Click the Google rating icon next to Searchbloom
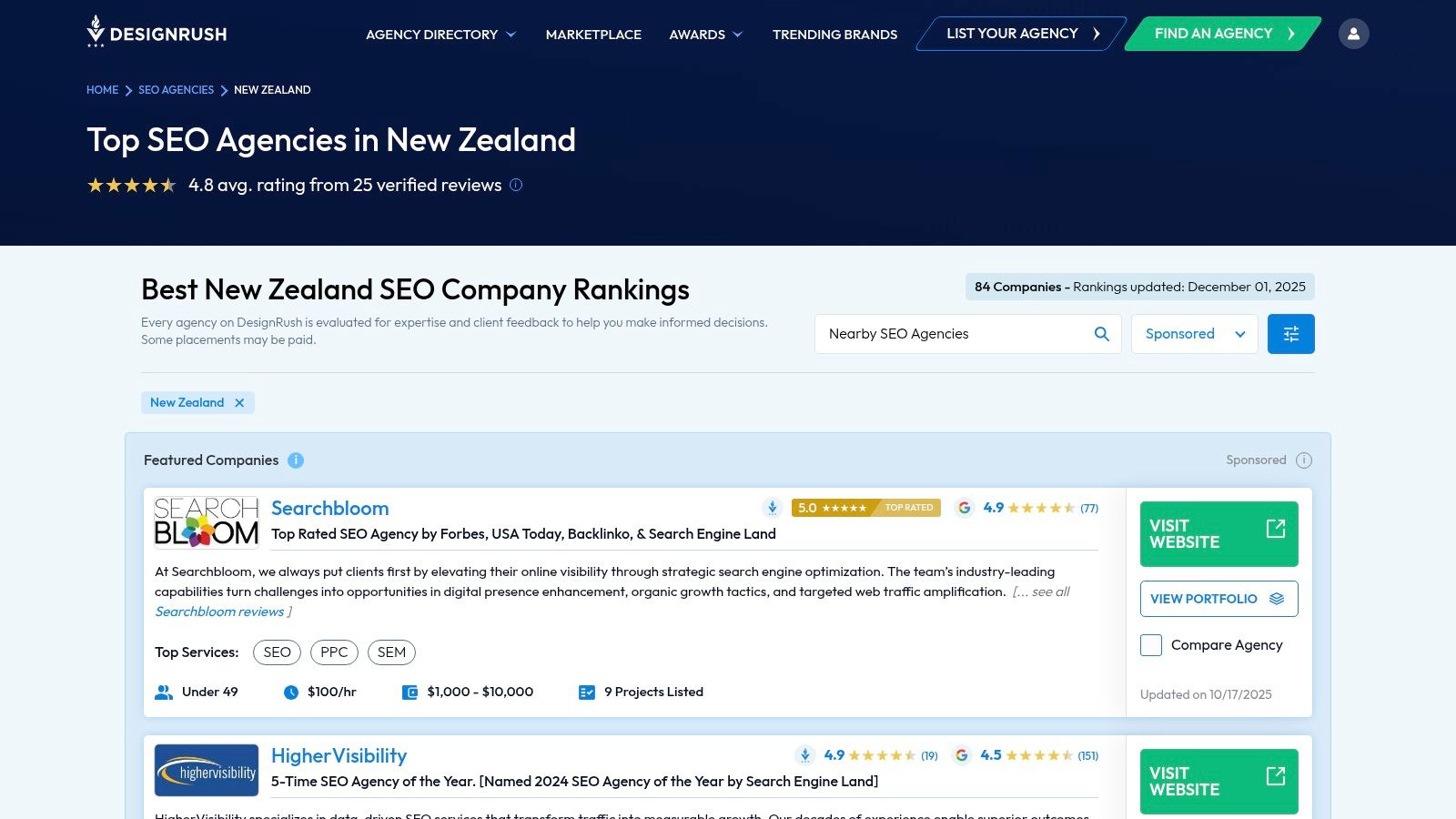Viewport: 1456px width, 819px height. point(966,508)
